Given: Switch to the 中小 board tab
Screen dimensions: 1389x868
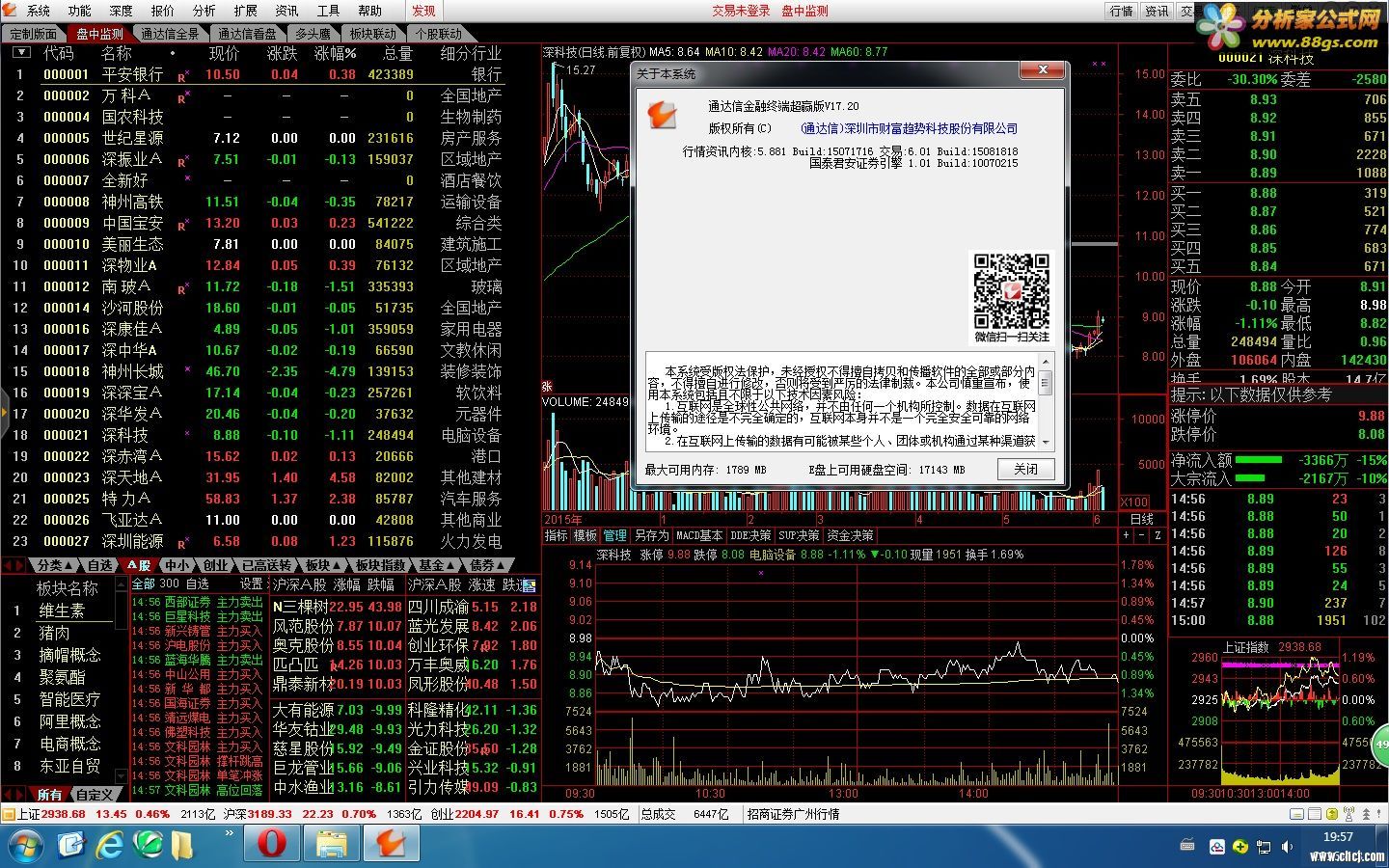Looking at the screenshot, I should point(177,565).
